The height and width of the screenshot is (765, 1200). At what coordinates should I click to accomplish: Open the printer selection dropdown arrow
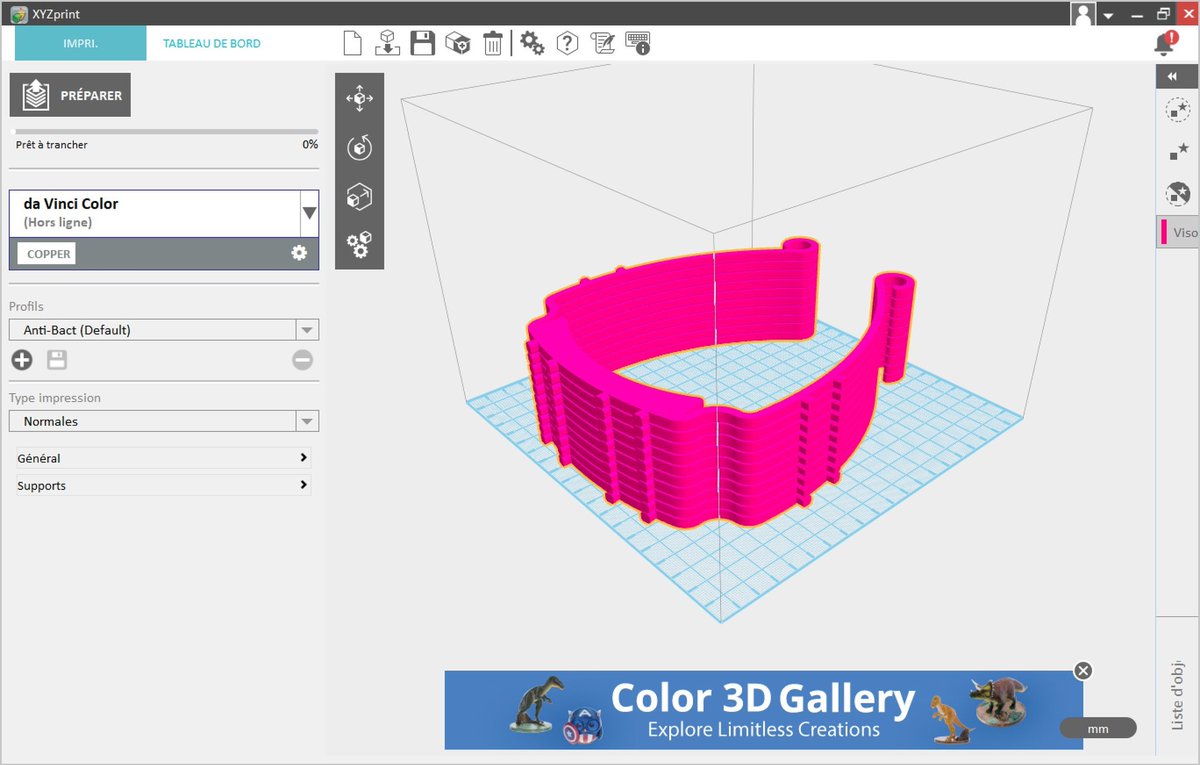(x=309, y=213)
